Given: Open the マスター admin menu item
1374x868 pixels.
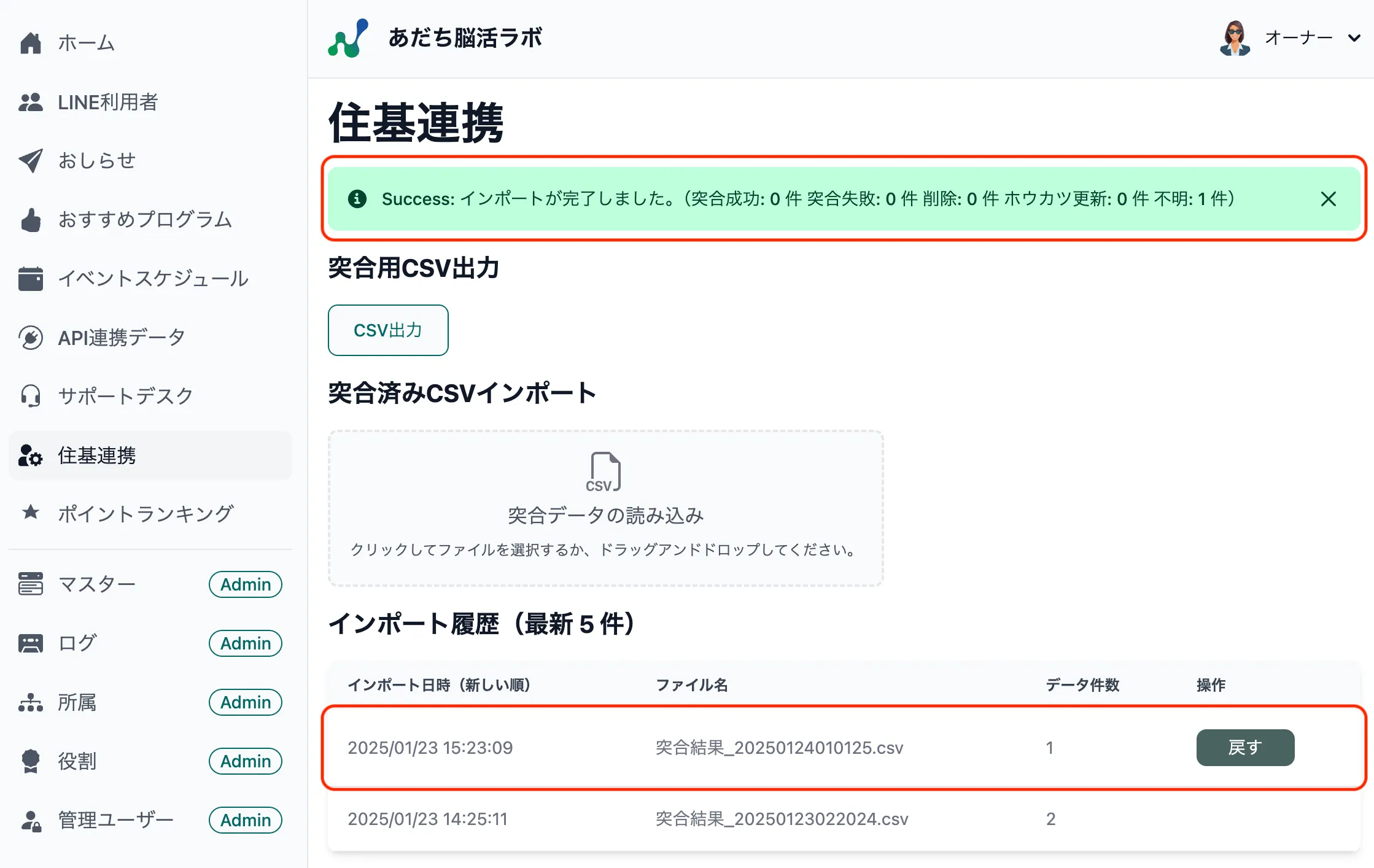Looking at the screenshot, I should click(97, 584).
